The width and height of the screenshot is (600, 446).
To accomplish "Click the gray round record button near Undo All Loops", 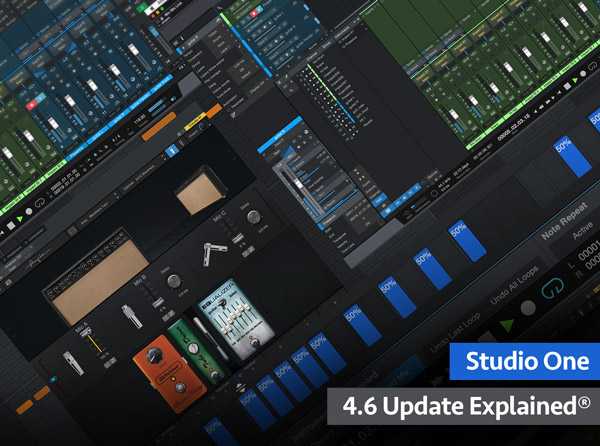I will pos(528,308).
